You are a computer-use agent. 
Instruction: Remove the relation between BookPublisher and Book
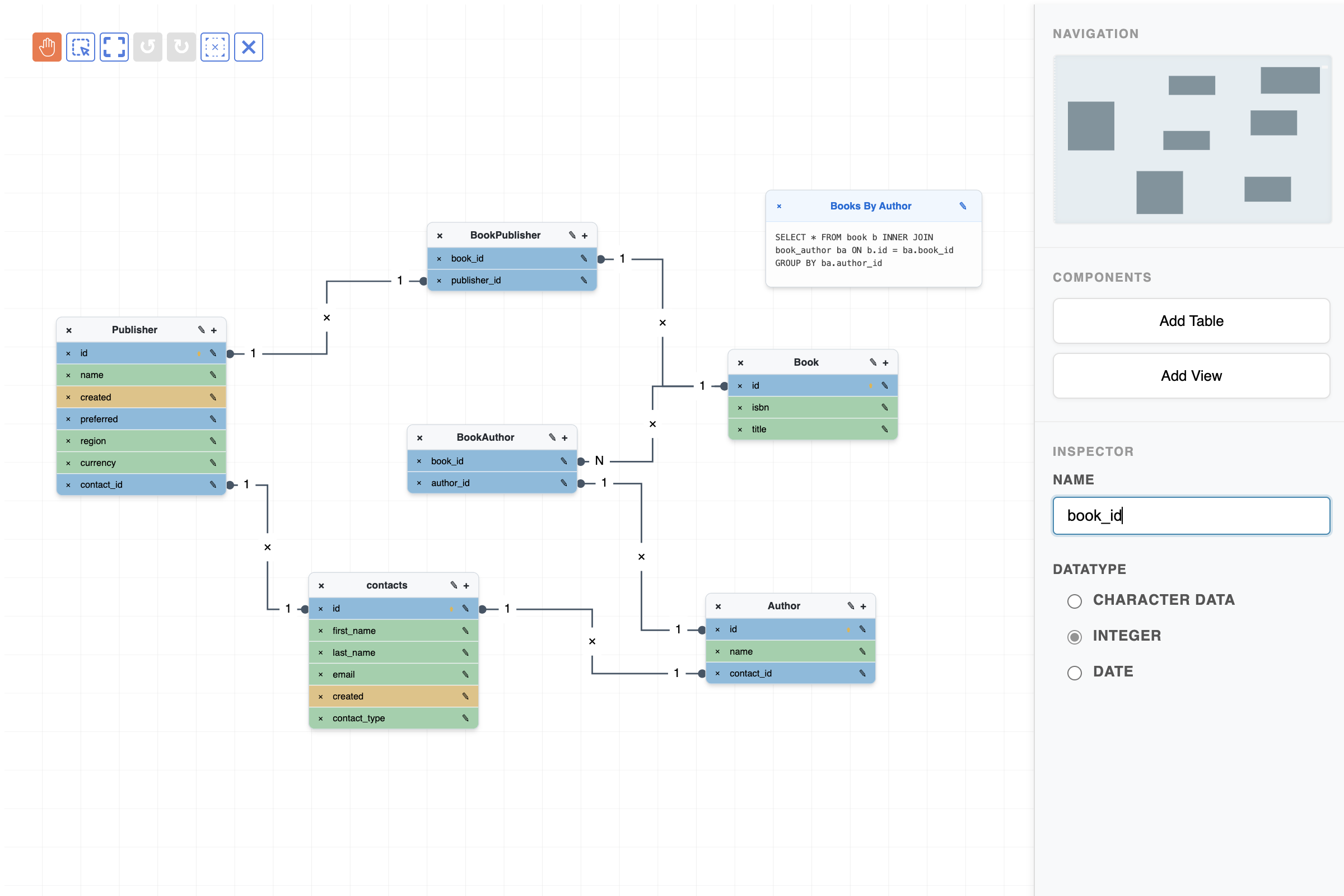click(x=663, y=323)
